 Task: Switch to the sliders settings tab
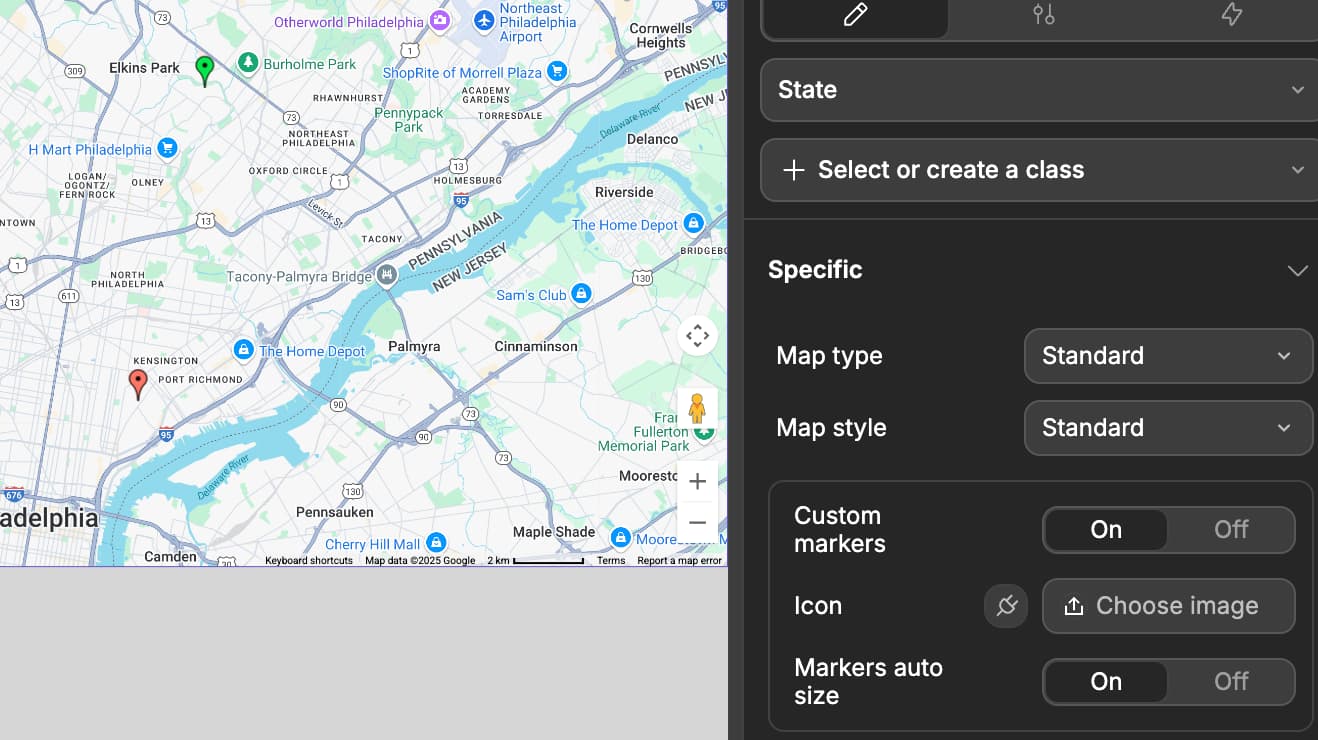[1043, 15]
